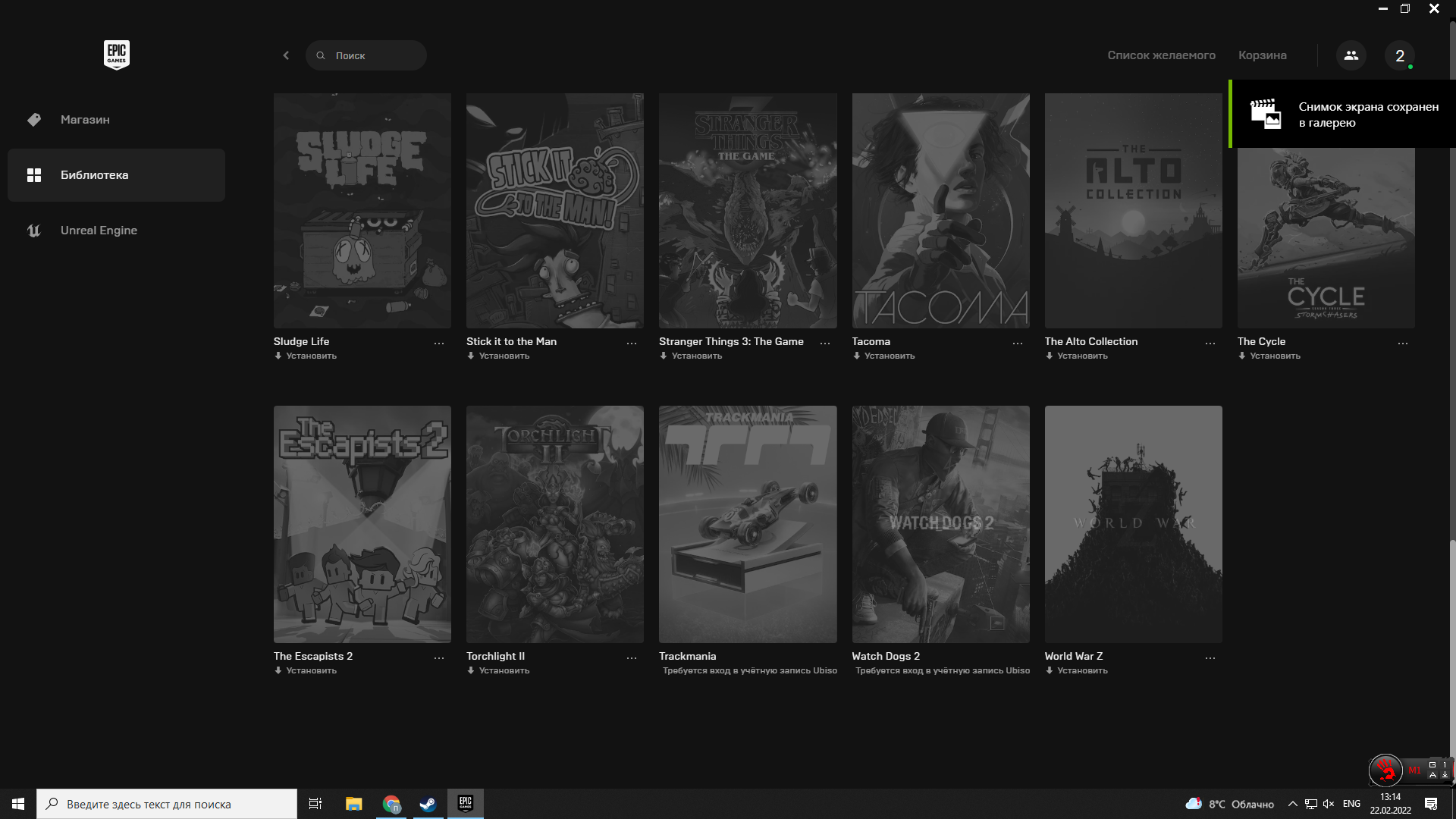Open File Explorer from taskbar
This screenshot has width=1456, height=819.
[x=353, y=804]
